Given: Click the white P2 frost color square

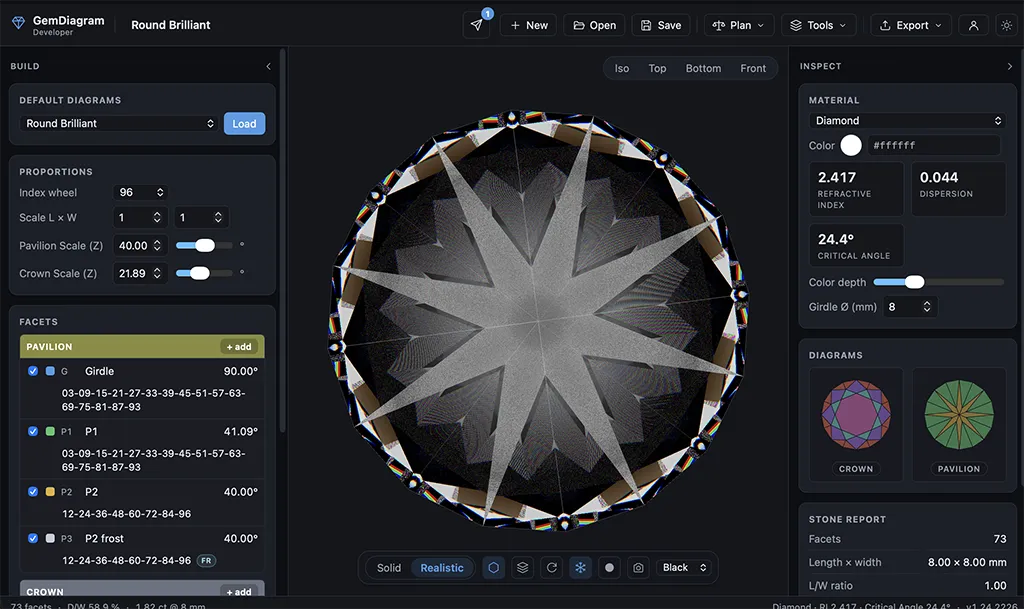Looking at the screenshot, I should (x=50, y=539).
